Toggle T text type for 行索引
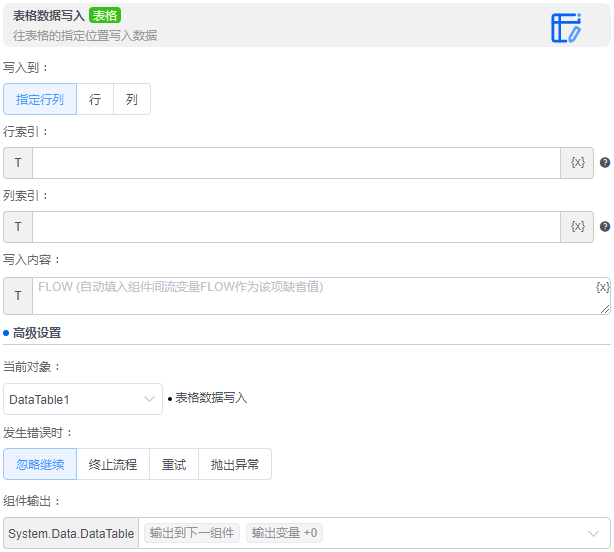The width and height of the screenshot is (614, 552). [18, 163]
